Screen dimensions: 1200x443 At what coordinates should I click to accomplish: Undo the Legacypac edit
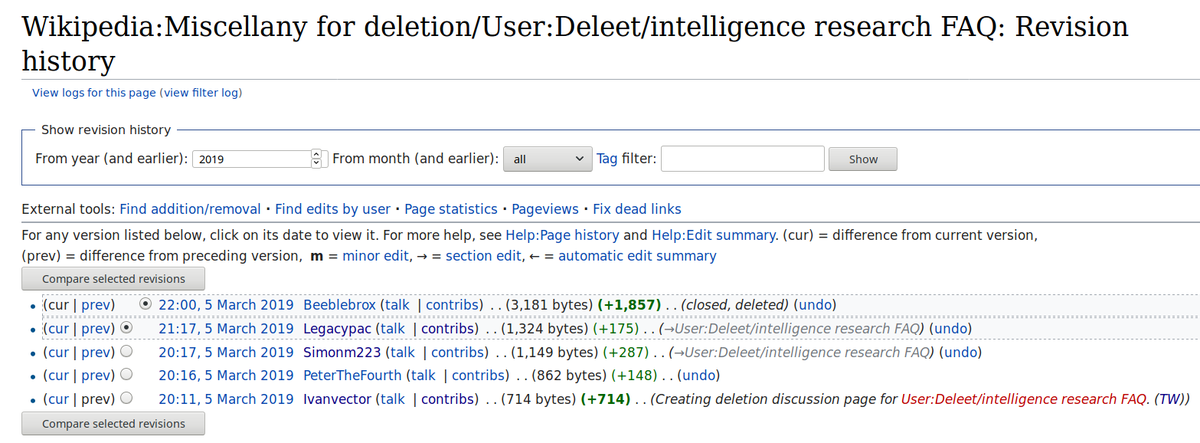[950, 328]
